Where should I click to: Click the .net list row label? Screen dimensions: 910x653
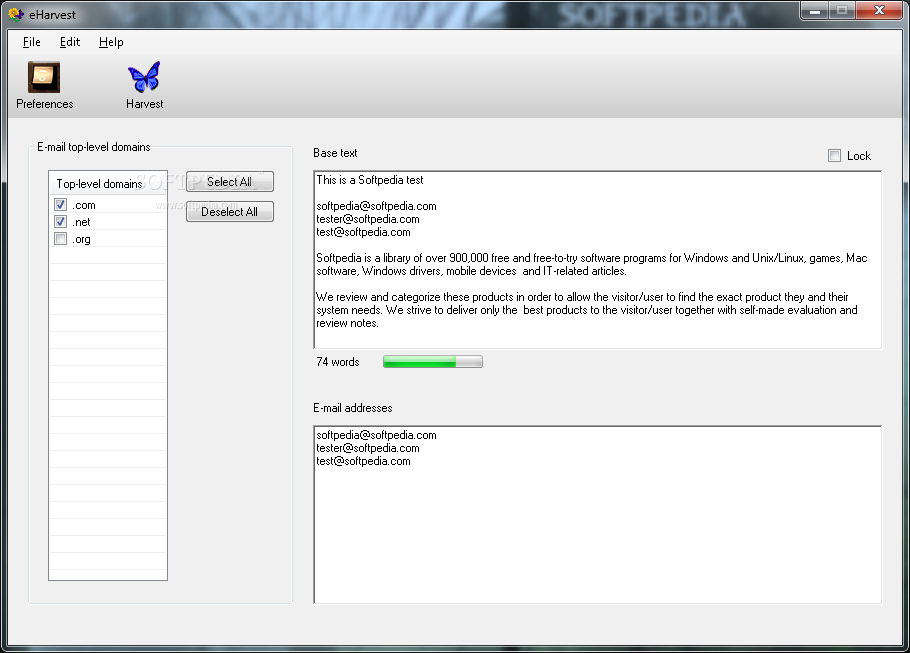[81, 222]
